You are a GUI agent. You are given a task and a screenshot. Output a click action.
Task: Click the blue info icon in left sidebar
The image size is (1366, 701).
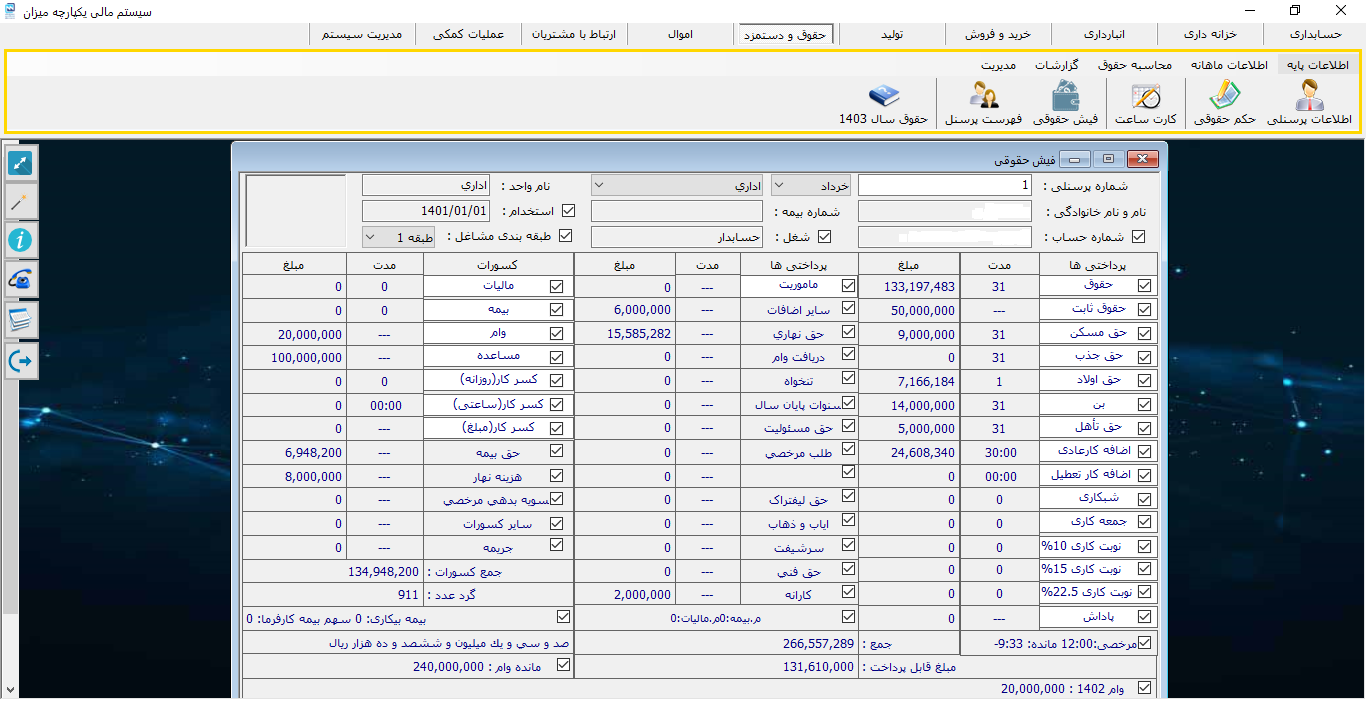pos(21,240)
